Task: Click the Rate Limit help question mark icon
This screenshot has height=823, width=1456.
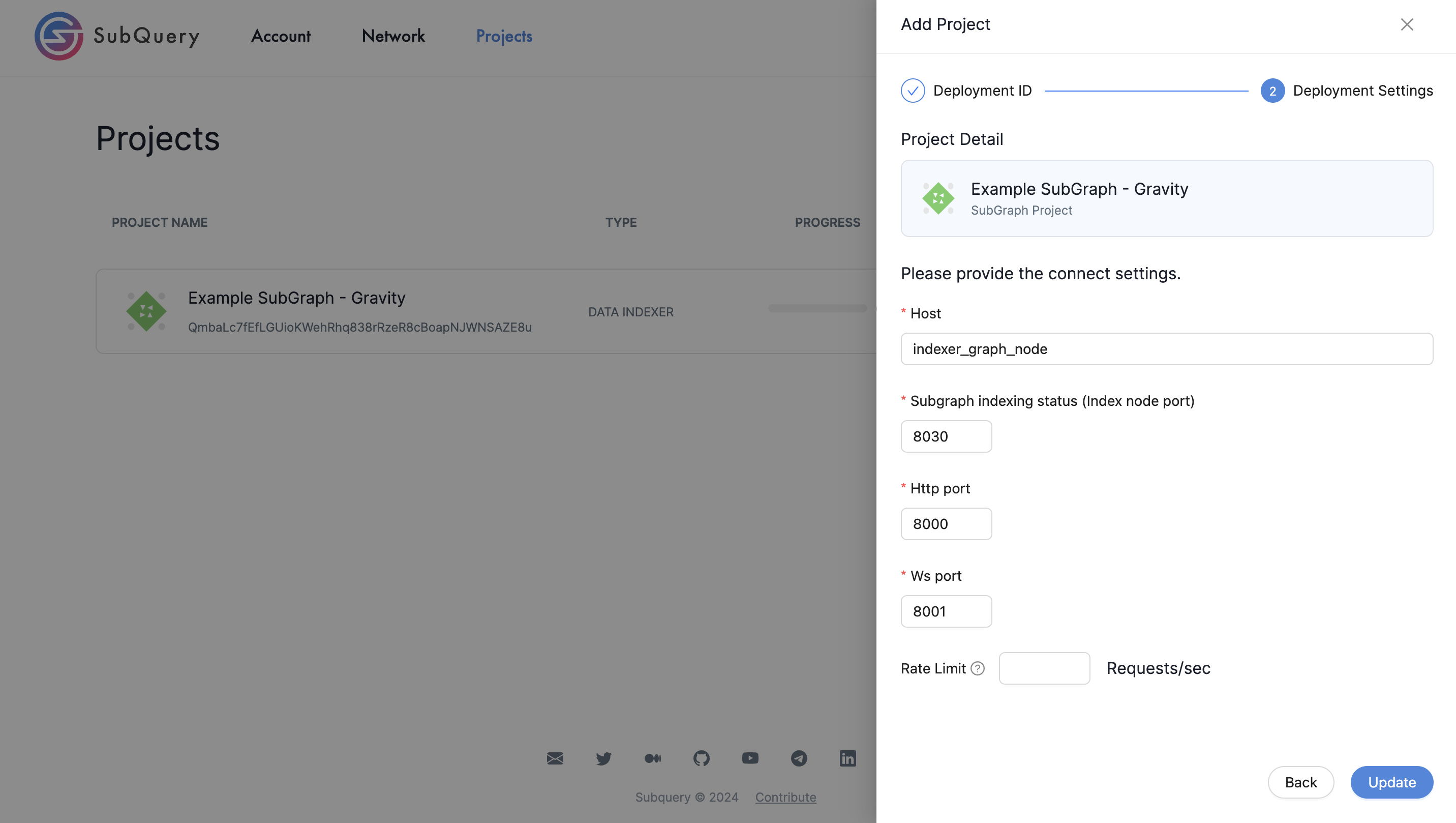Action: click(977, 668)
